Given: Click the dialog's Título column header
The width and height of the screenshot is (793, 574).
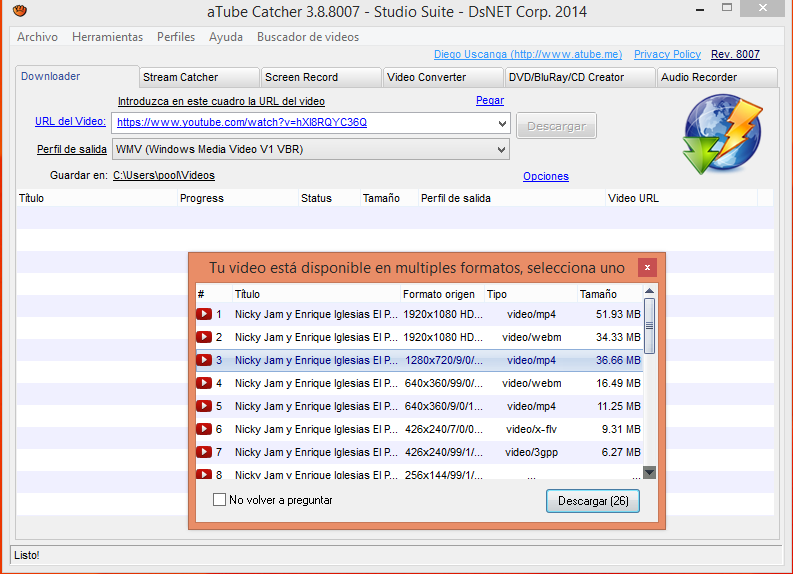Looking at the screenshot, I should pos(316,294).
